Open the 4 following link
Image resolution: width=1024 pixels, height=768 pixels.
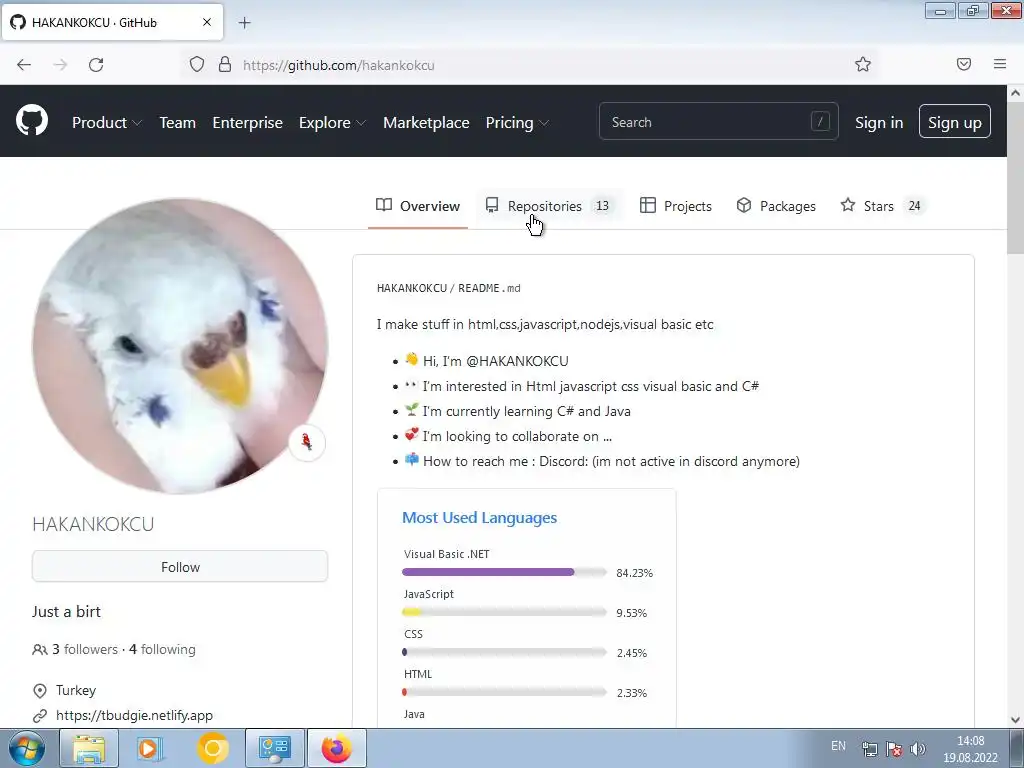point(163,649)
